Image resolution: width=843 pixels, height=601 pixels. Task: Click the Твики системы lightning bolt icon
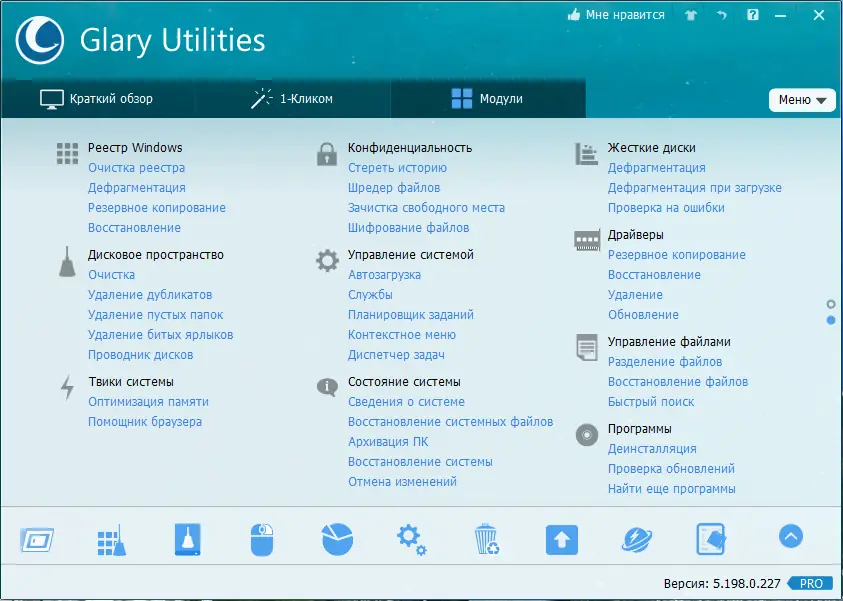tap(67, 388)
